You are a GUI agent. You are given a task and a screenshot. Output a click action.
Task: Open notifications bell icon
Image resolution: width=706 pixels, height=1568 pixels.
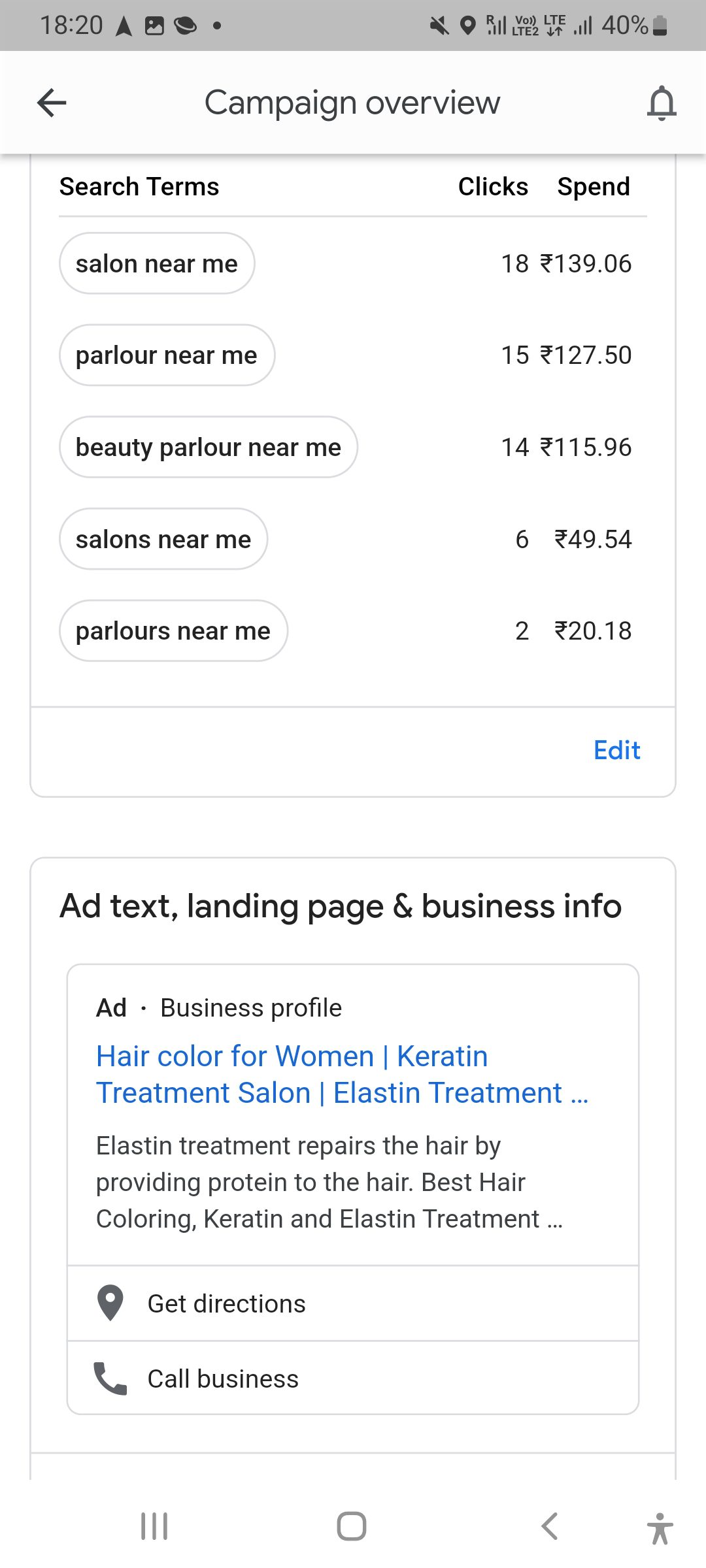(661, 103)
